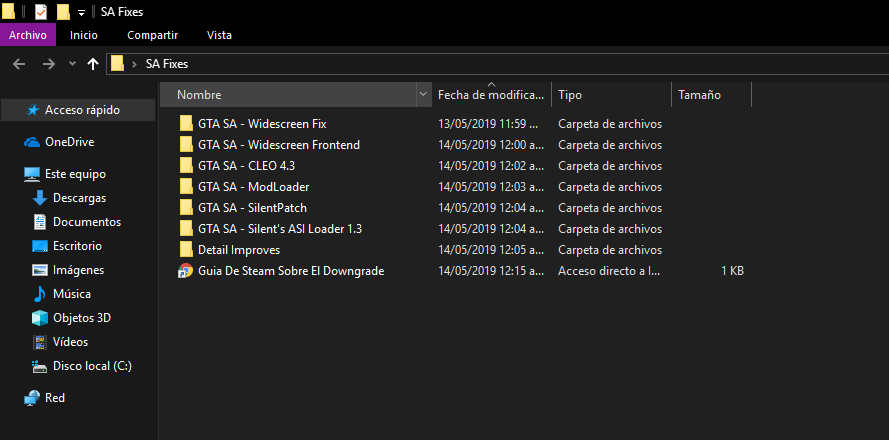Click the OneDrive cloud icon
889x440 pixels.
pyautogui.click(x=32, y=142)
